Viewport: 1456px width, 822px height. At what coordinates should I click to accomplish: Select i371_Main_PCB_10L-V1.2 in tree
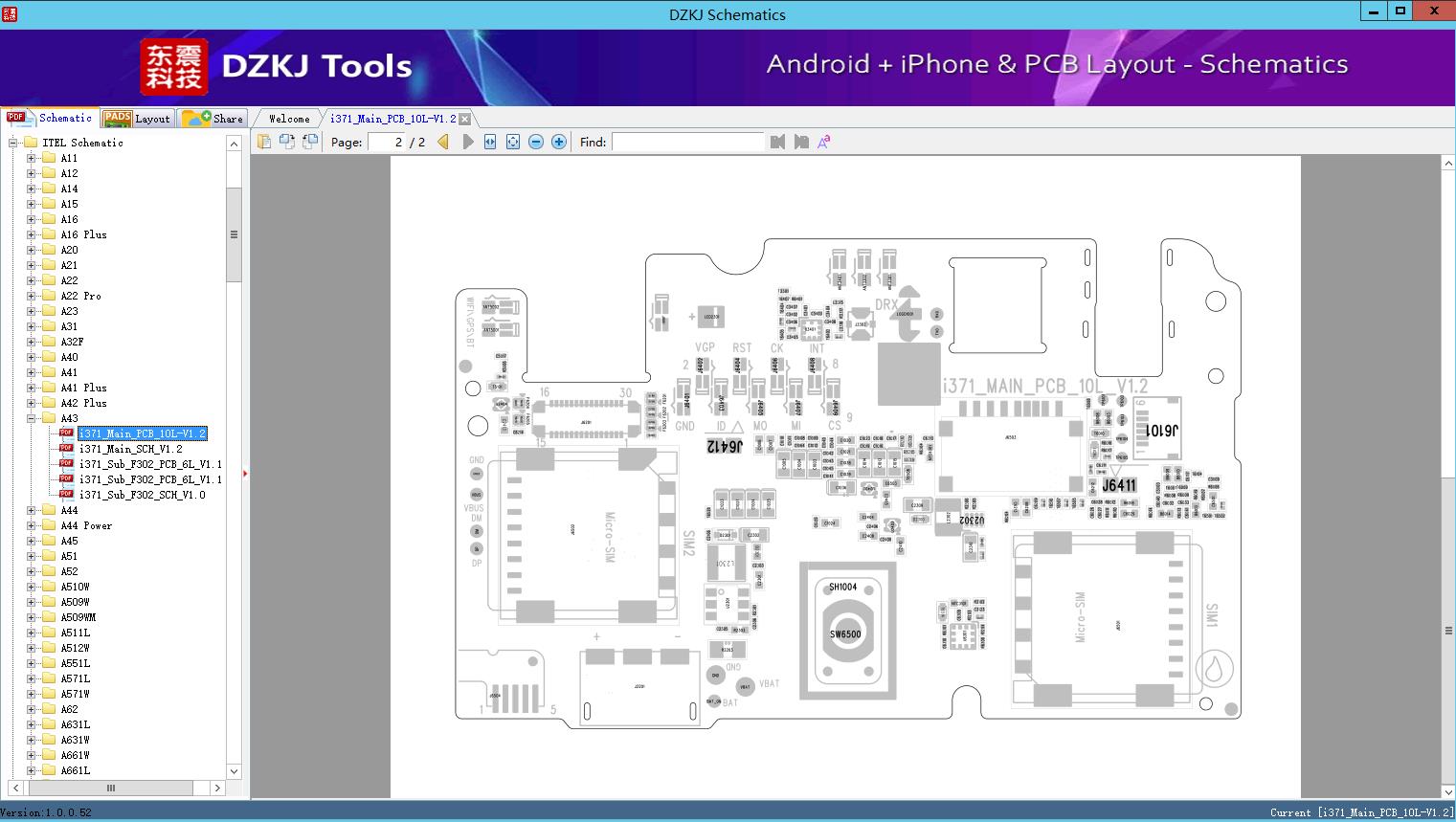[142, 433]
